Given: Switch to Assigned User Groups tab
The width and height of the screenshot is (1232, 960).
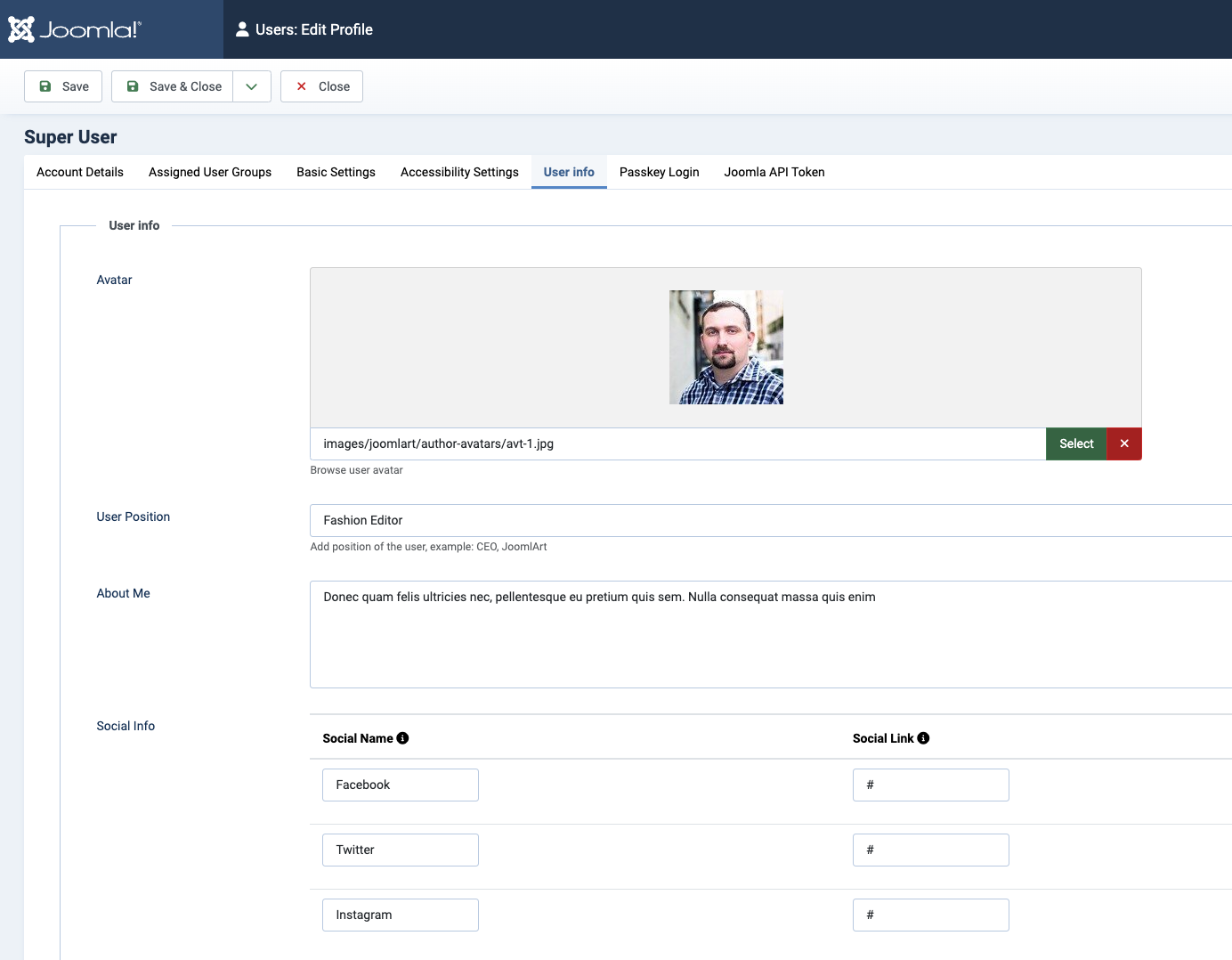Looking at the screenshot, I should 210,172.
